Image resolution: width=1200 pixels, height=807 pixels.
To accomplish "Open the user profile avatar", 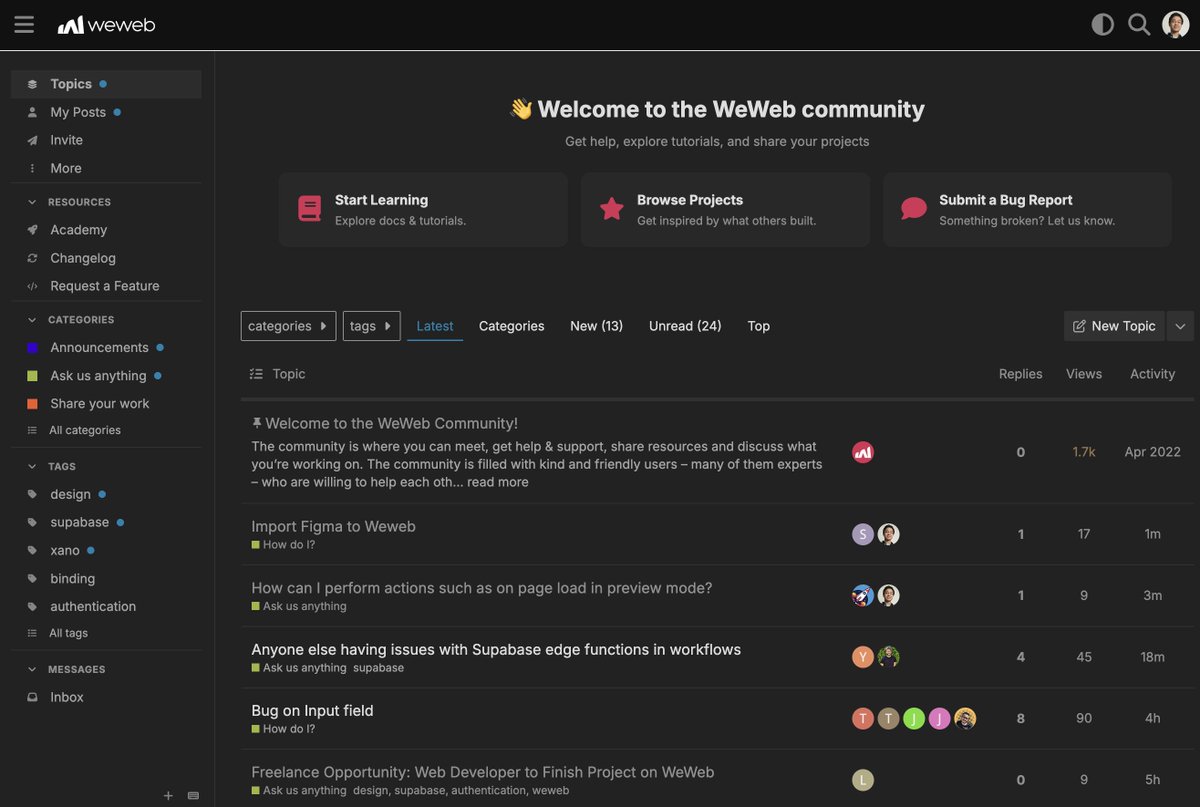I will 1176,25.
